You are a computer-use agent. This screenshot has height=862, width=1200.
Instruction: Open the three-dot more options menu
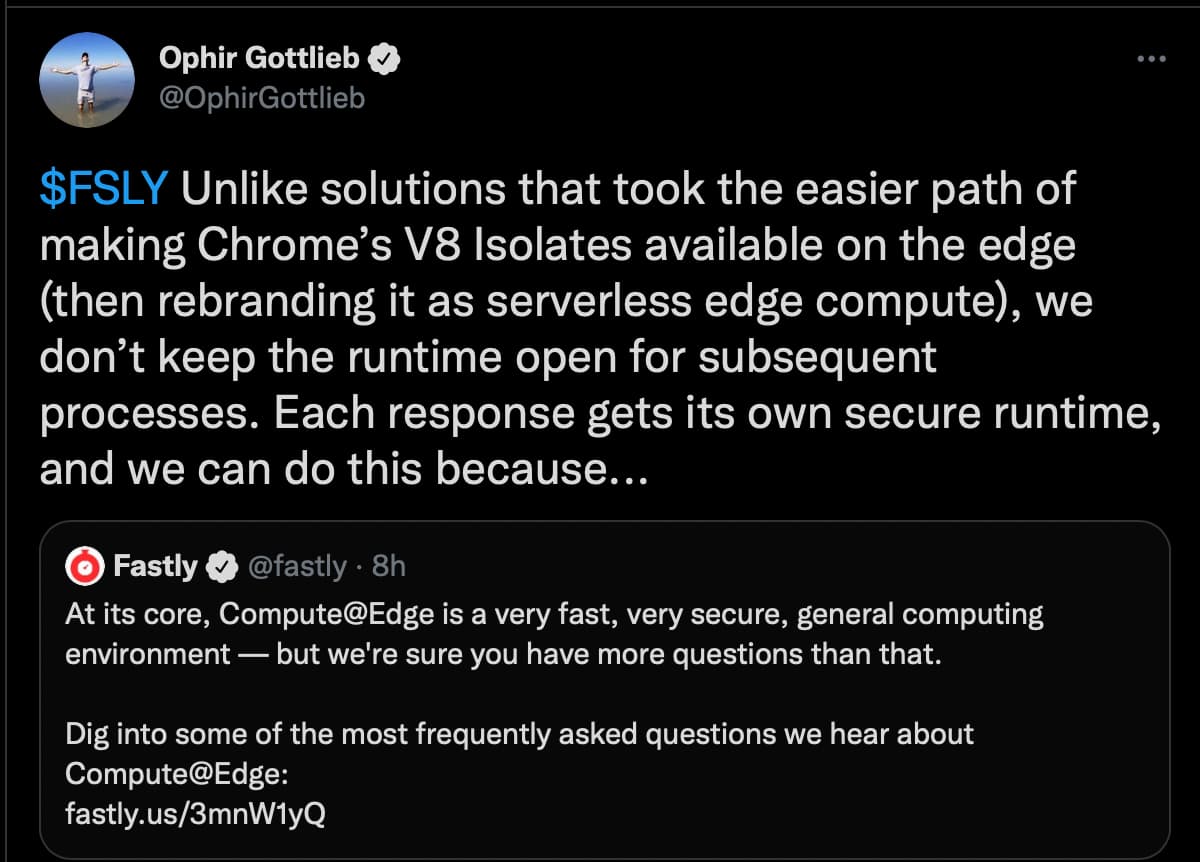point(1152,60)
